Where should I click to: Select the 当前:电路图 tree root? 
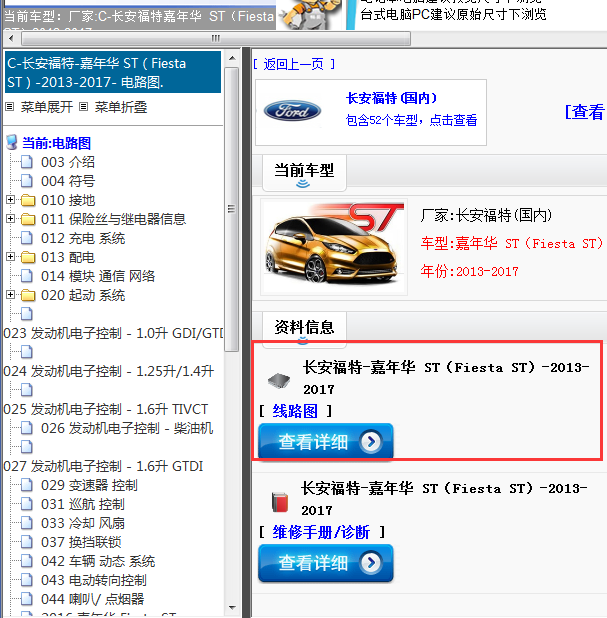[x=56, y=143]
